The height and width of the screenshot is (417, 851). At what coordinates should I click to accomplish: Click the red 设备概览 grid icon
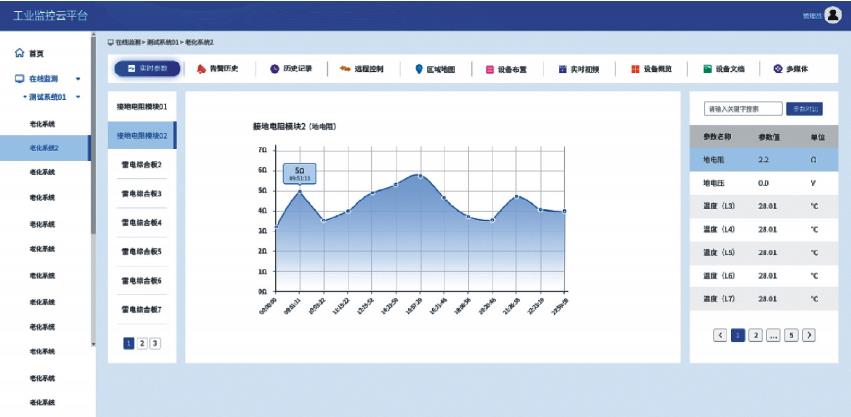[x=635, y=69]
